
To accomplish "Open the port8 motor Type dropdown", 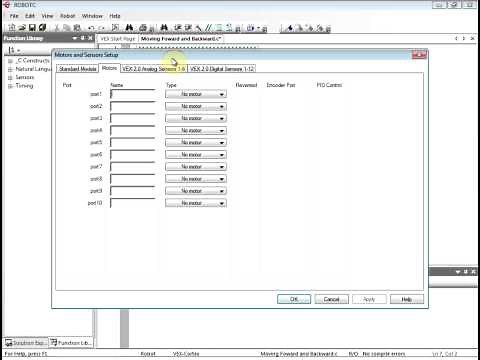I will [196, 179].
